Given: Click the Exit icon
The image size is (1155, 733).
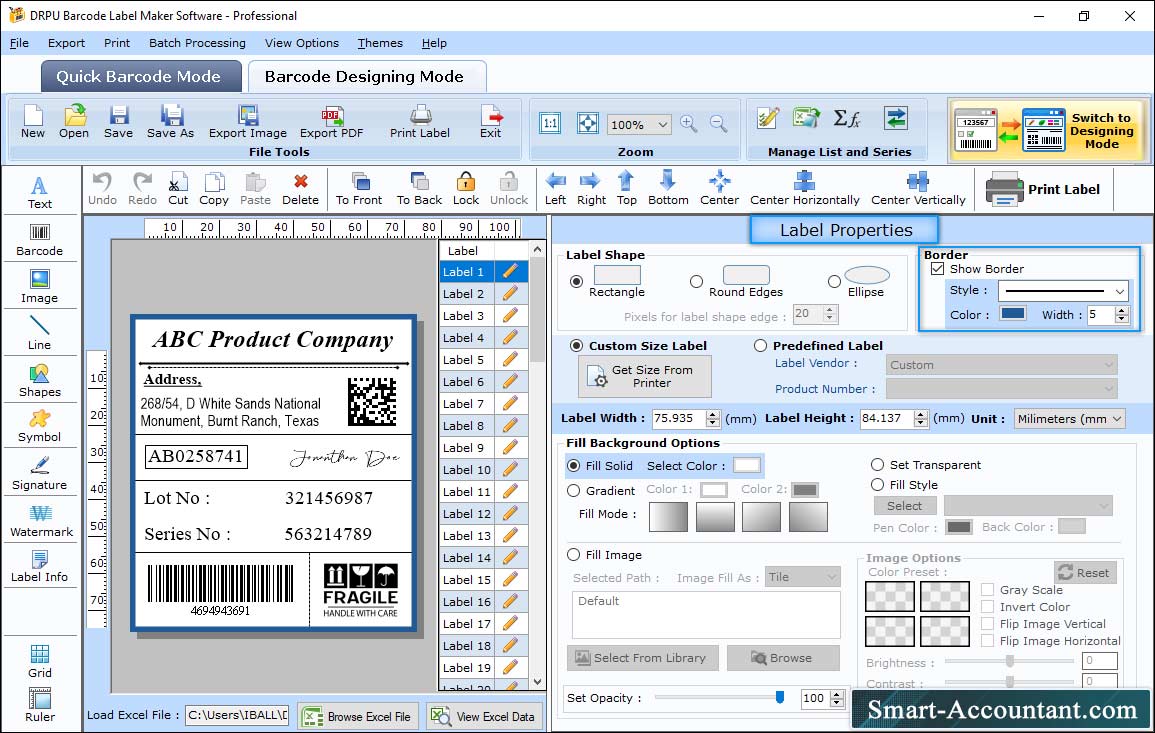Looking at the screenshot, I should coord(491,122).
